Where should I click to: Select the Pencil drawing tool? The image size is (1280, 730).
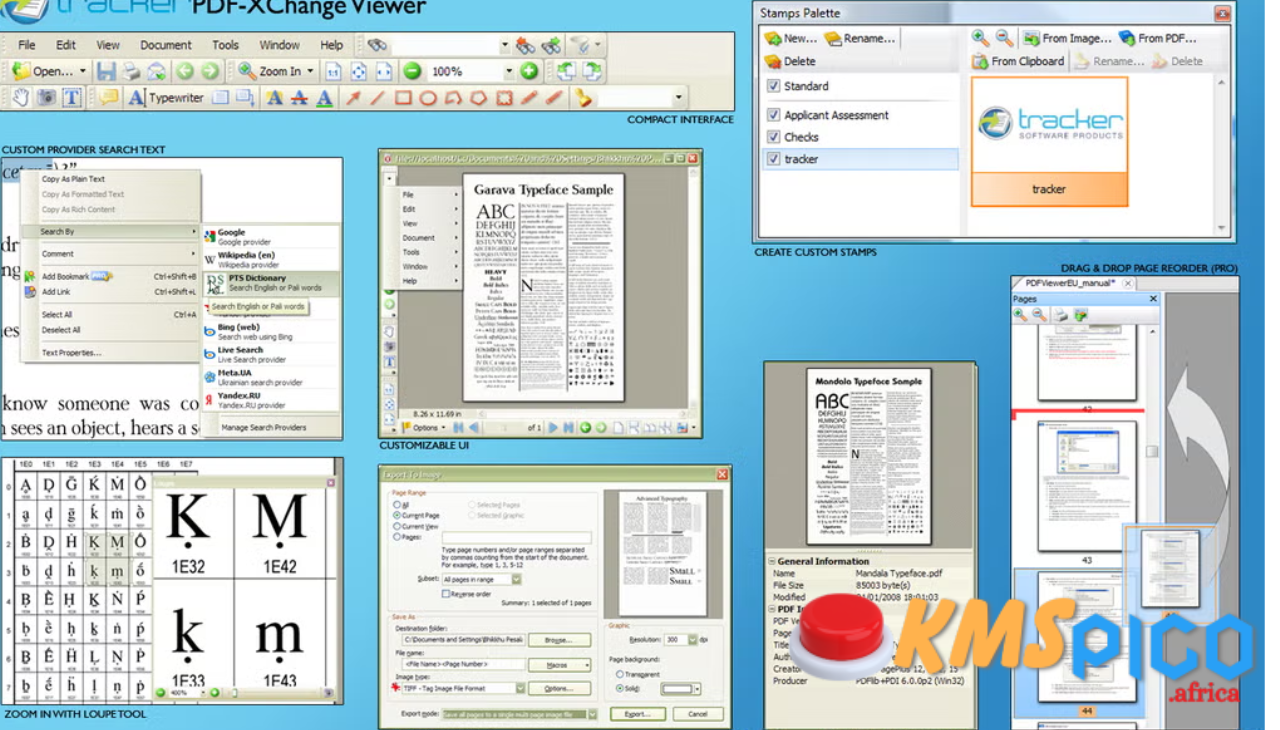coord(530,98)
